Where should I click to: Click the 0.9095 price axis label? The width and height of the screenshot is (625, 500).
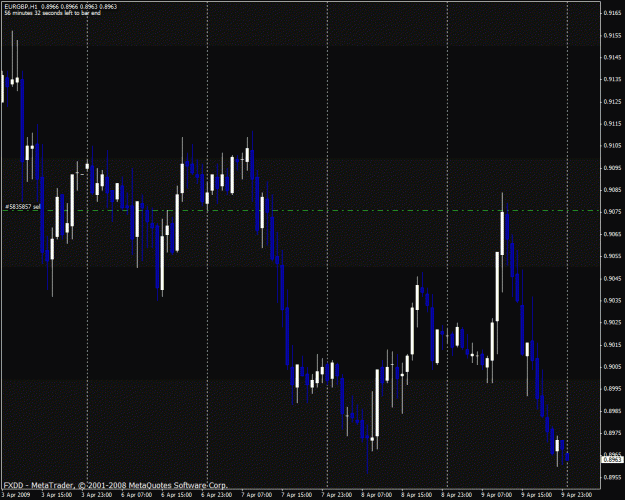612,168
